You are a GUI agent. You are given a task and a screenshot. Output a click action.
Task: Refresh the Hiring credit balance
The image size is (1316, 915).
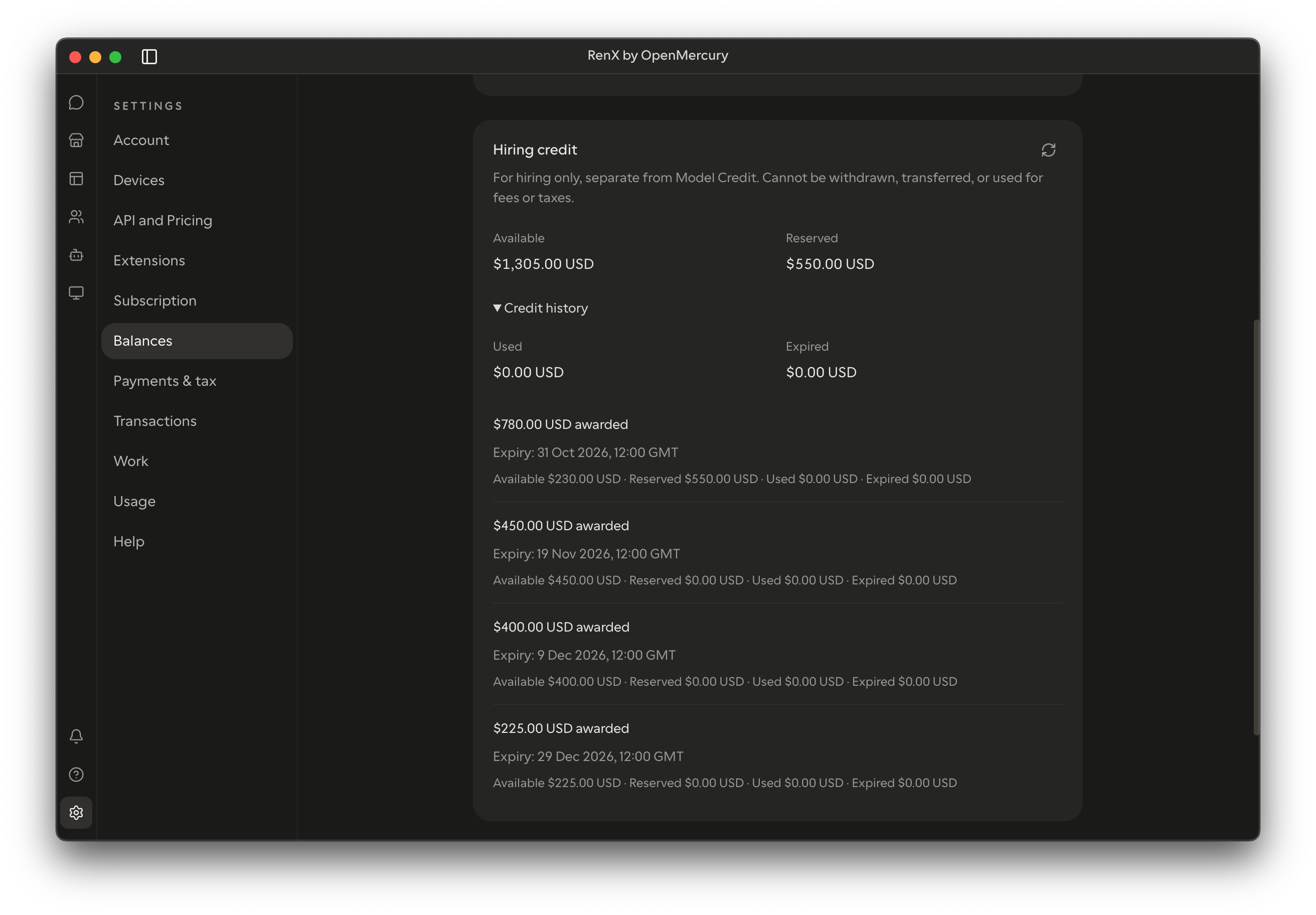pos(1048,150)
